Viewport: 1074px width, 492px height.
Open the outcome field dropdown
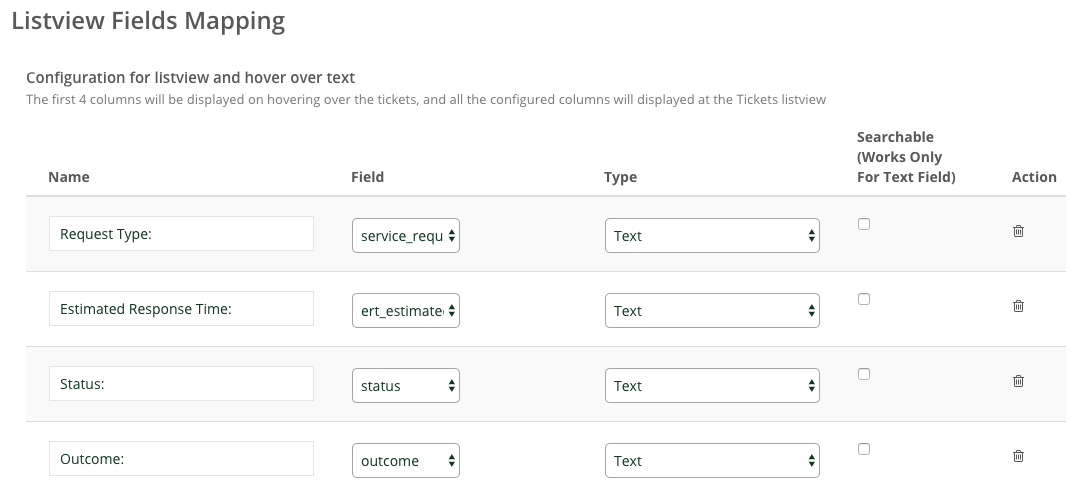pyautogui.click(x=405, y=460)
